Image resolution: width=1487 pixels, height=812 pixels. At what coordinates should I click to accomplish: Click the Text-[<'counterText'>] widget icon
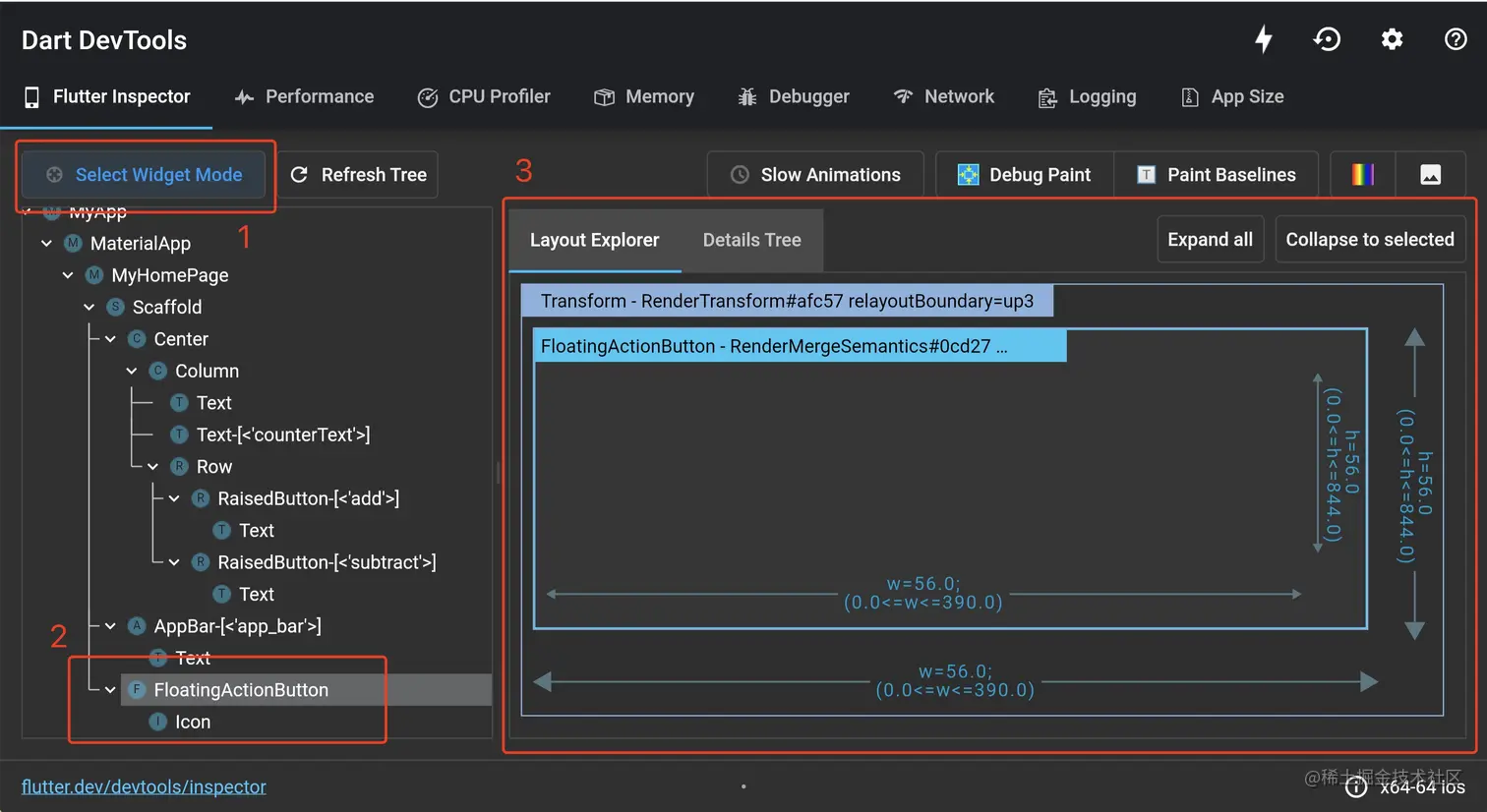click(179, 435)
